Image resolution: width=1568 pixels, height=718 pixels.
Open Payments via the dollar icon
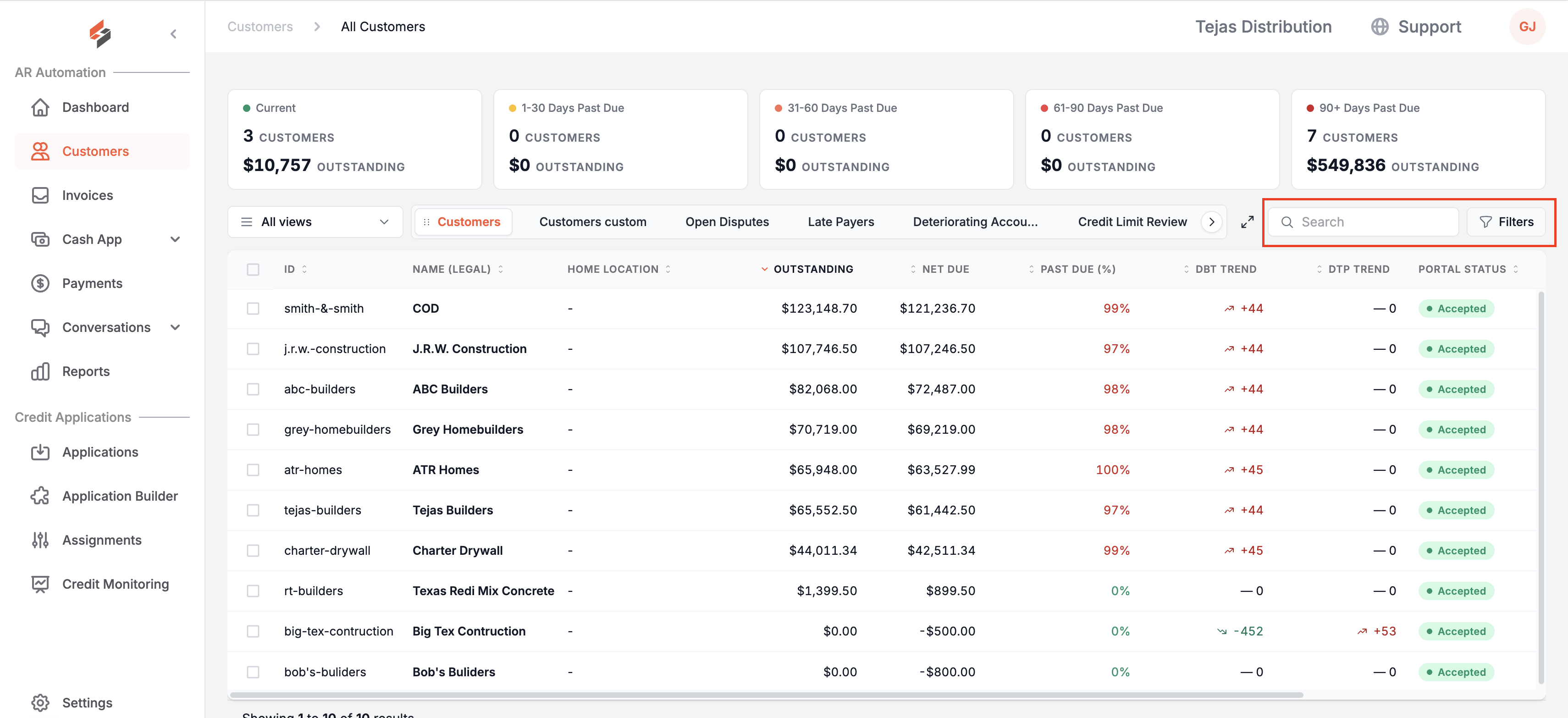click(40, 283)
